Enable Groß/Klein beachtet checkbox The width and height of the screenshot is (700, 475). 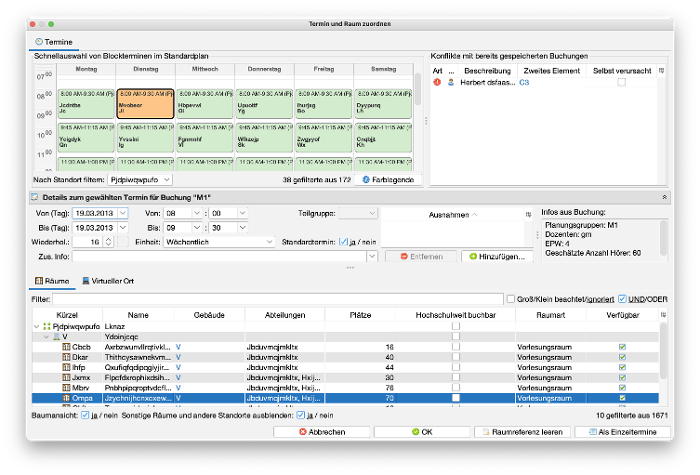click(x=512, y=299)
